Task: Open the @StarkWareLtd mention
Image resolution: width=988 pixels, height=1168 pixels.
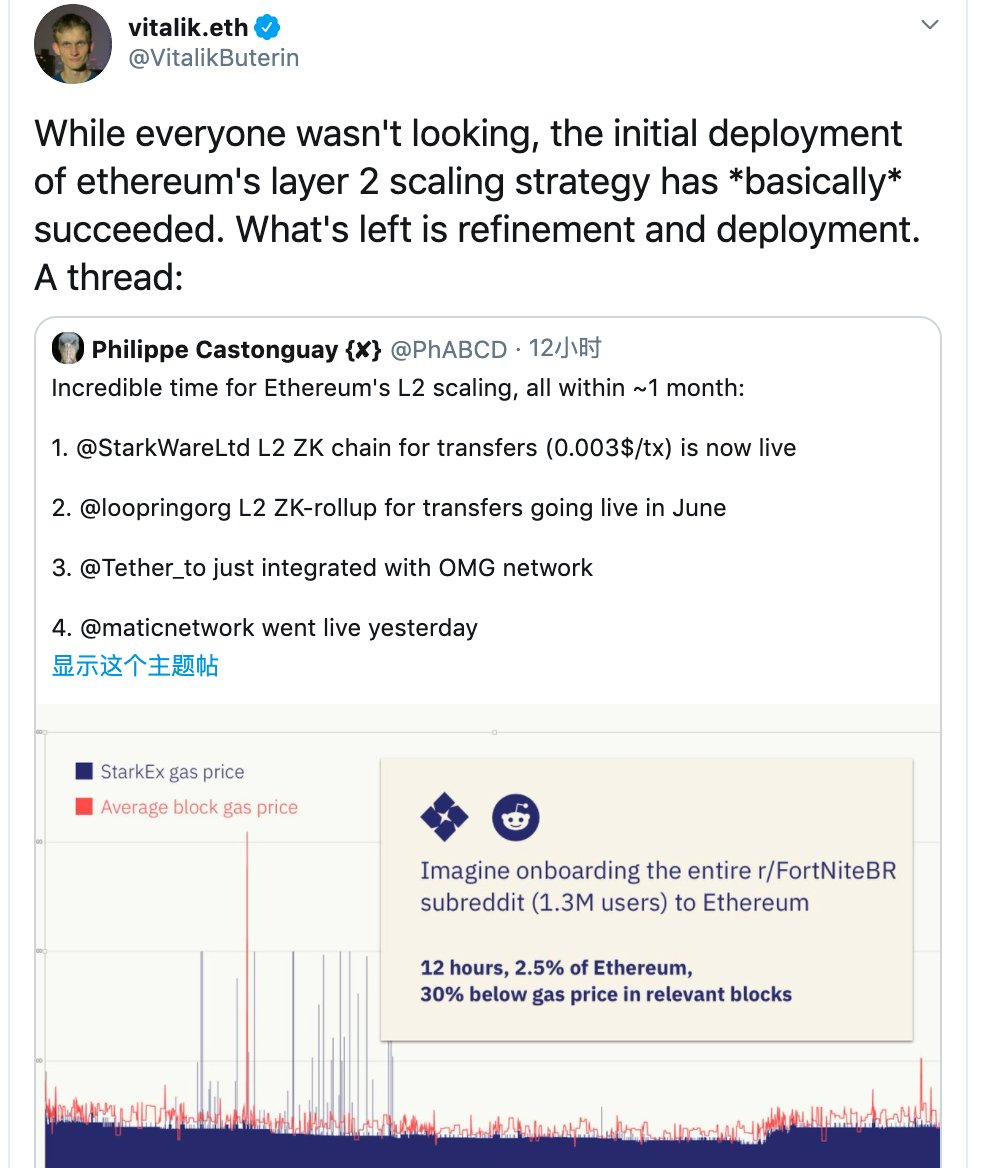Action: click(x=163, y=448)
